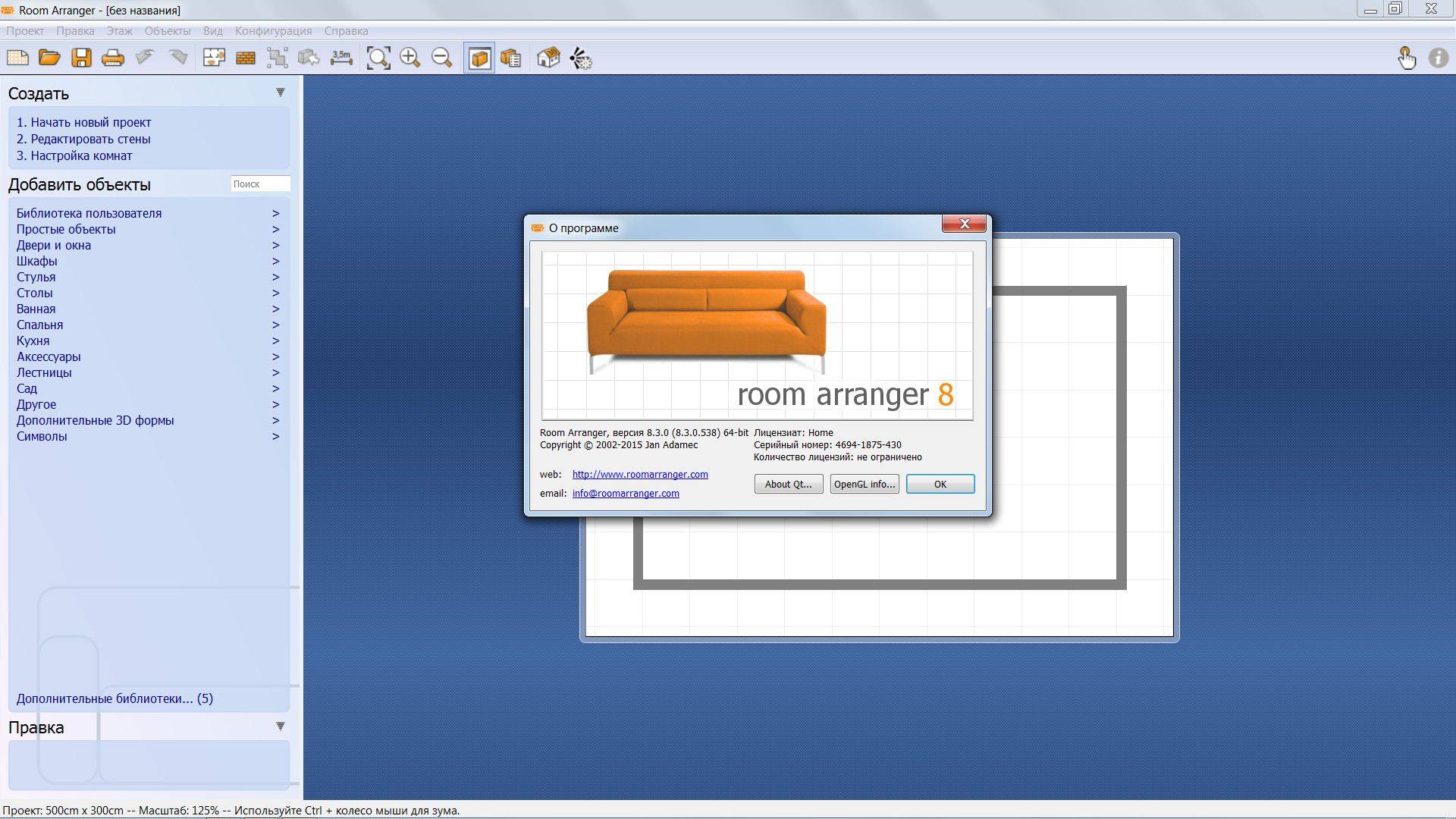The width and height of the screenshot is (1456, 819).
Task: Click the hand pointer icon in toolbar
Action: (x=1407, y=58)
